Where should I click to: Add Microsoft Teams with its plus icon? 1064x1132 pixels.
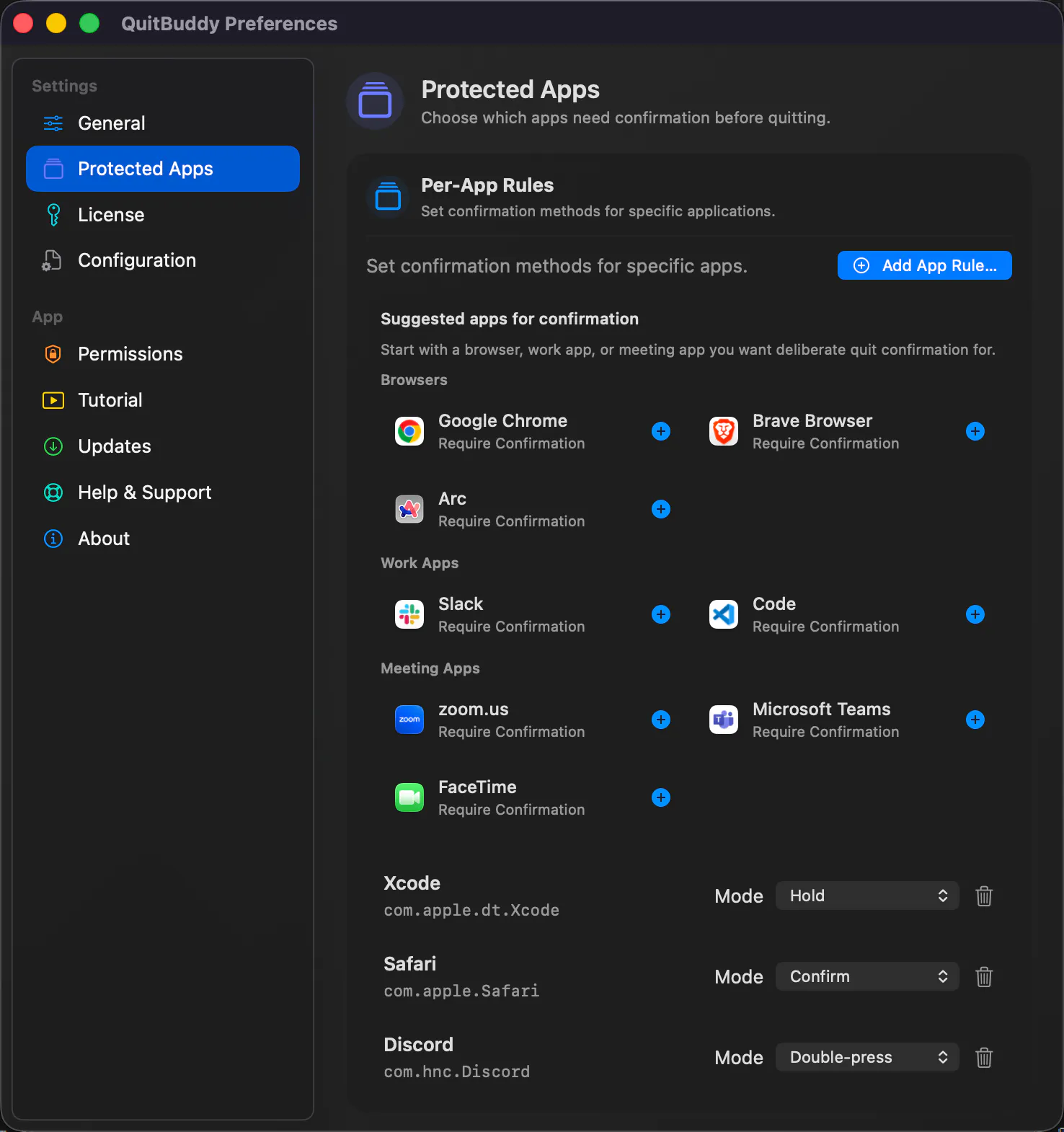click(x=975, y=720)
